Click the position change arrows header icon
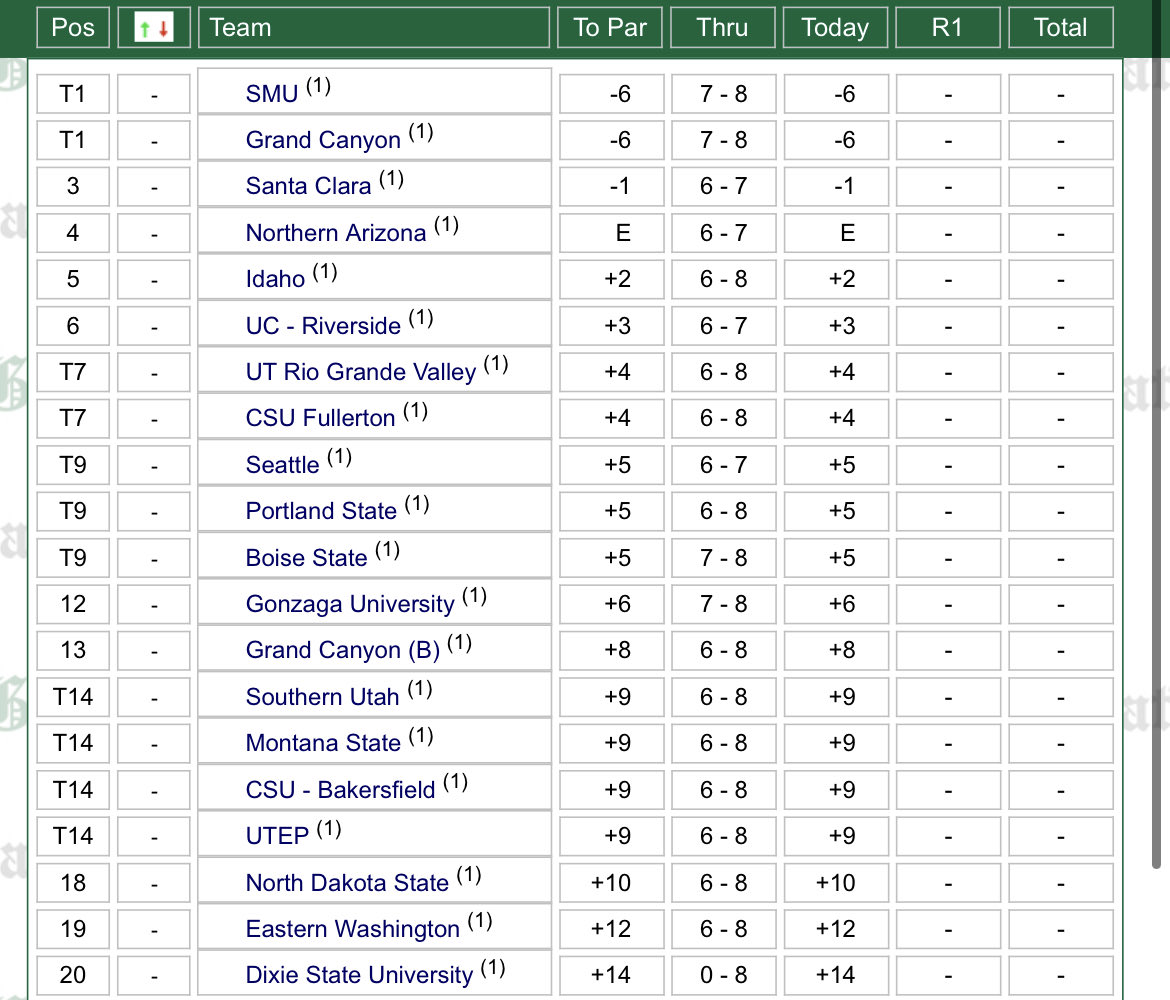Image resolution: width=1170 pixels, height=1000 pixels. click(x=154, y=28)
